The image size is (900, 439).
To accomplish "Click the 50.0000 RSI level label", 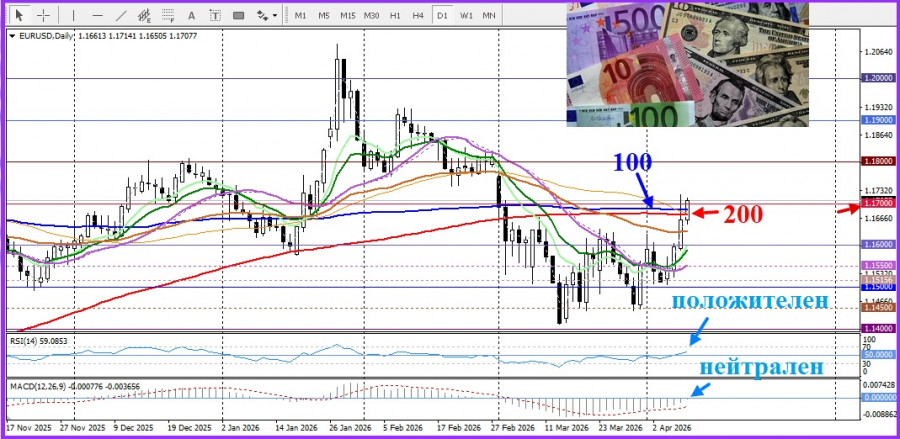I will (x=877, y=355).
